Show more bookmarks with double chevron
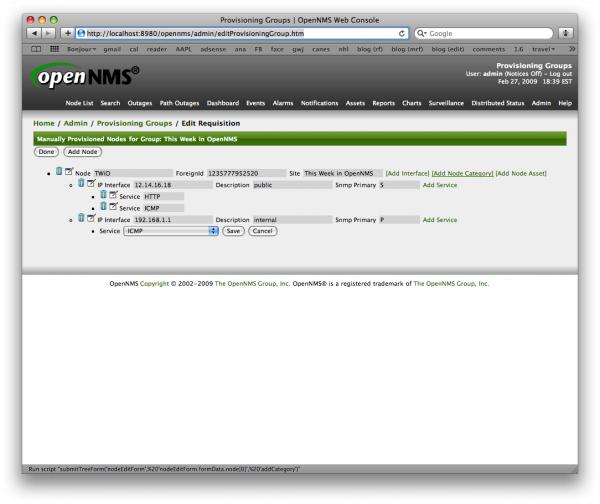This screenshot has width=600, height=504. click(572, 49)
